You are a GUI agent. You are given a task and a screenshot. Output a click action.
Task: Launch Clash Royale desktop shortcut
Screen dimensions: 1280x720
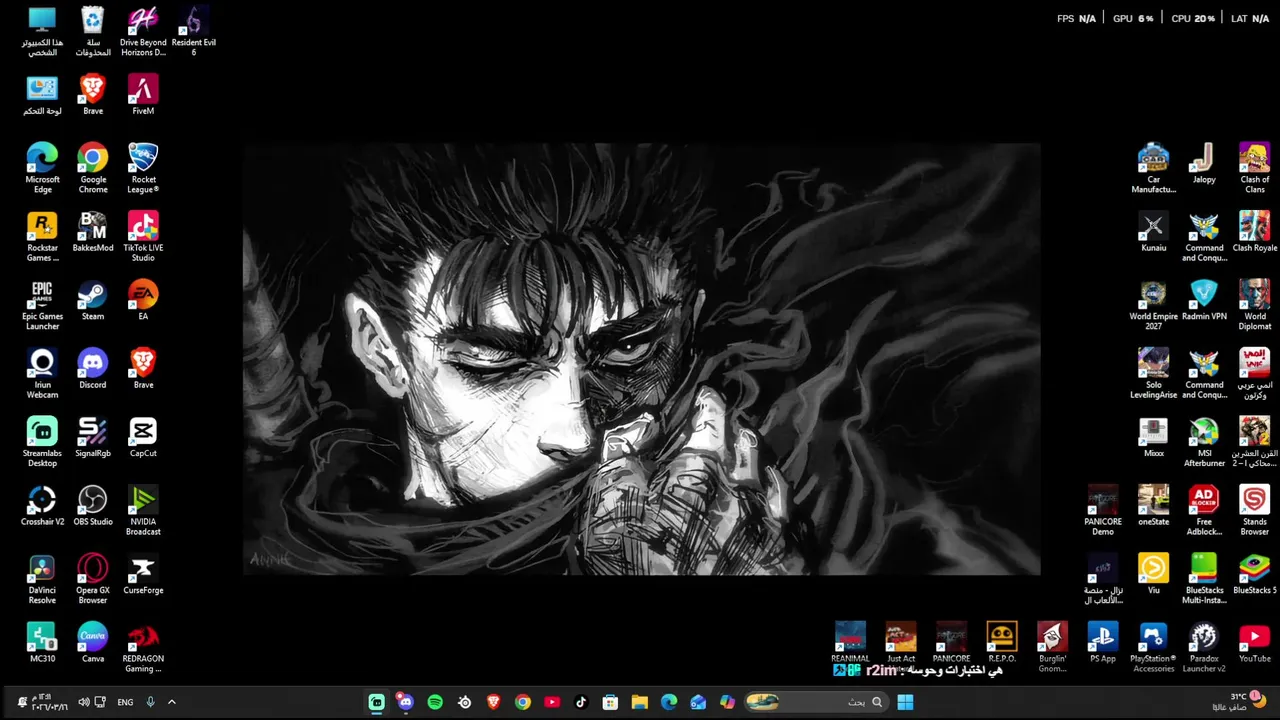pos(1255,232)
